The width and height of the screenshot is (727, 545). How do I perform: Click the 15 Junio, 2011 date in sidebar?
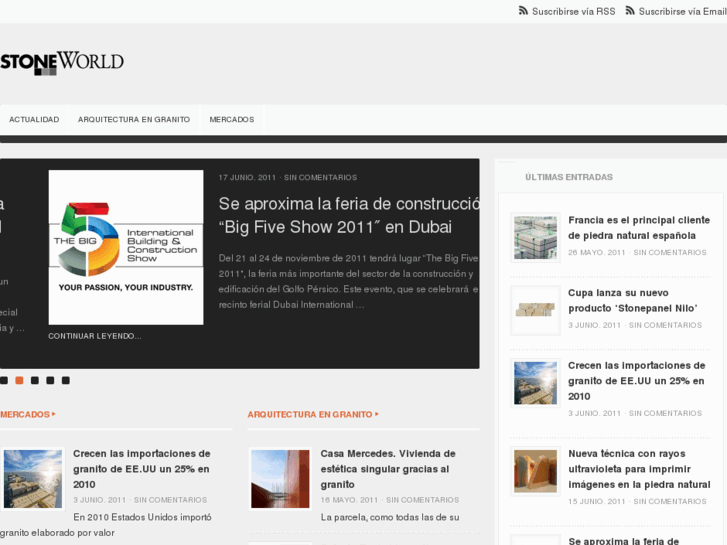pyautogui.click(x=597, y=501)
